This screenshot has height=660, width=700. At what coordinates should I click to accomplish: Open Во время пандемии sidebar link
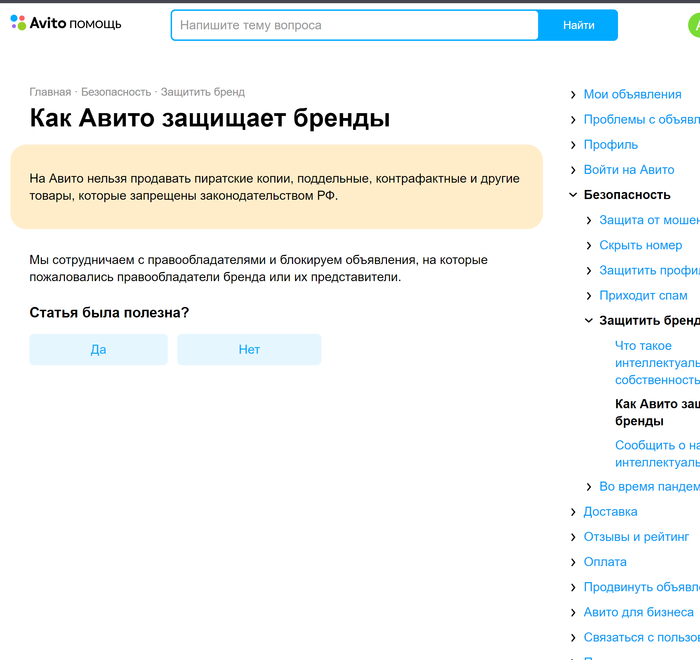(650, 486)
